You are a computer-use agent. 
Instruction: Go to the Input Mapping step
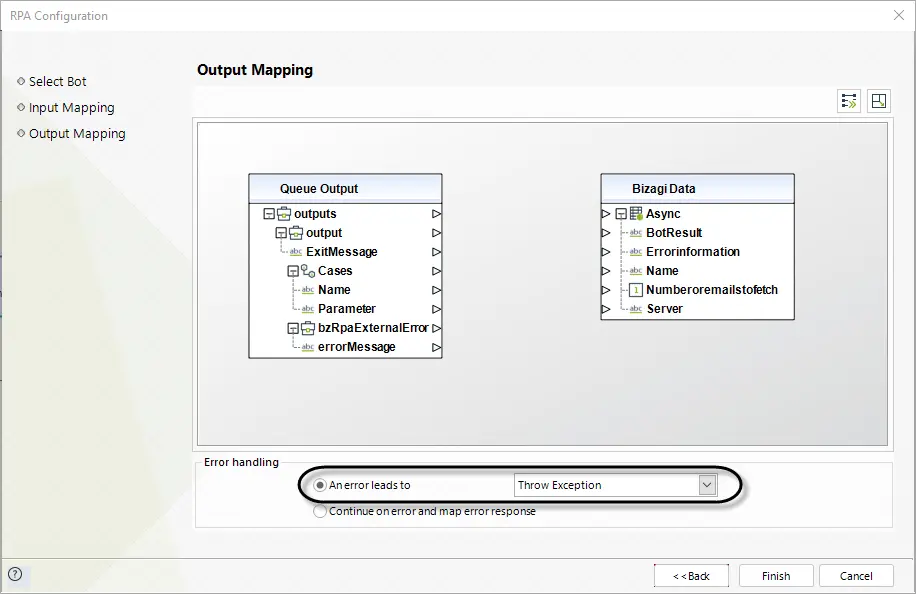[x=71, y=107]
